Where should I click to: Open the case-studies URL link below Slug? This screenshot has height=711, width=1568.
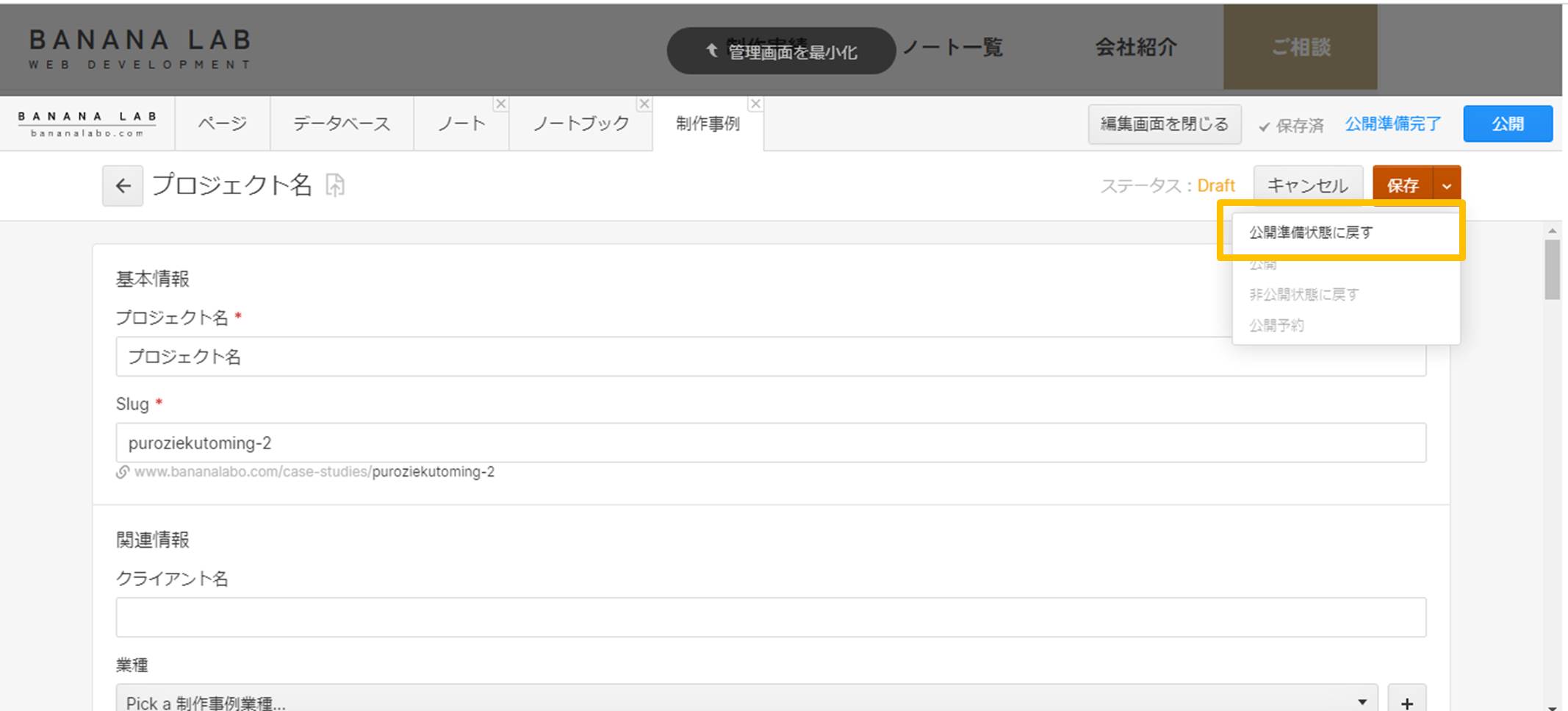coord(314,472)
